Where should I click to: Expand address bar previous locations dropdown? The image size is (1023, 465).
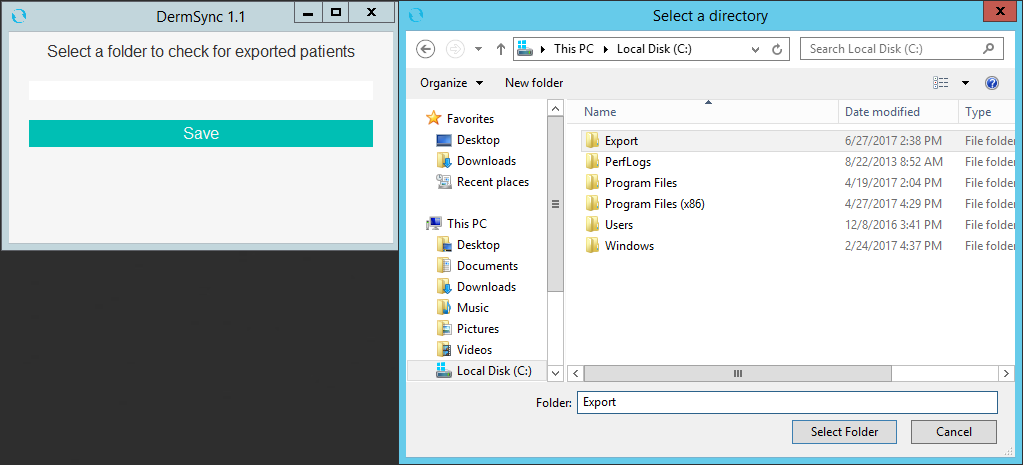click(x=757, y=49)
